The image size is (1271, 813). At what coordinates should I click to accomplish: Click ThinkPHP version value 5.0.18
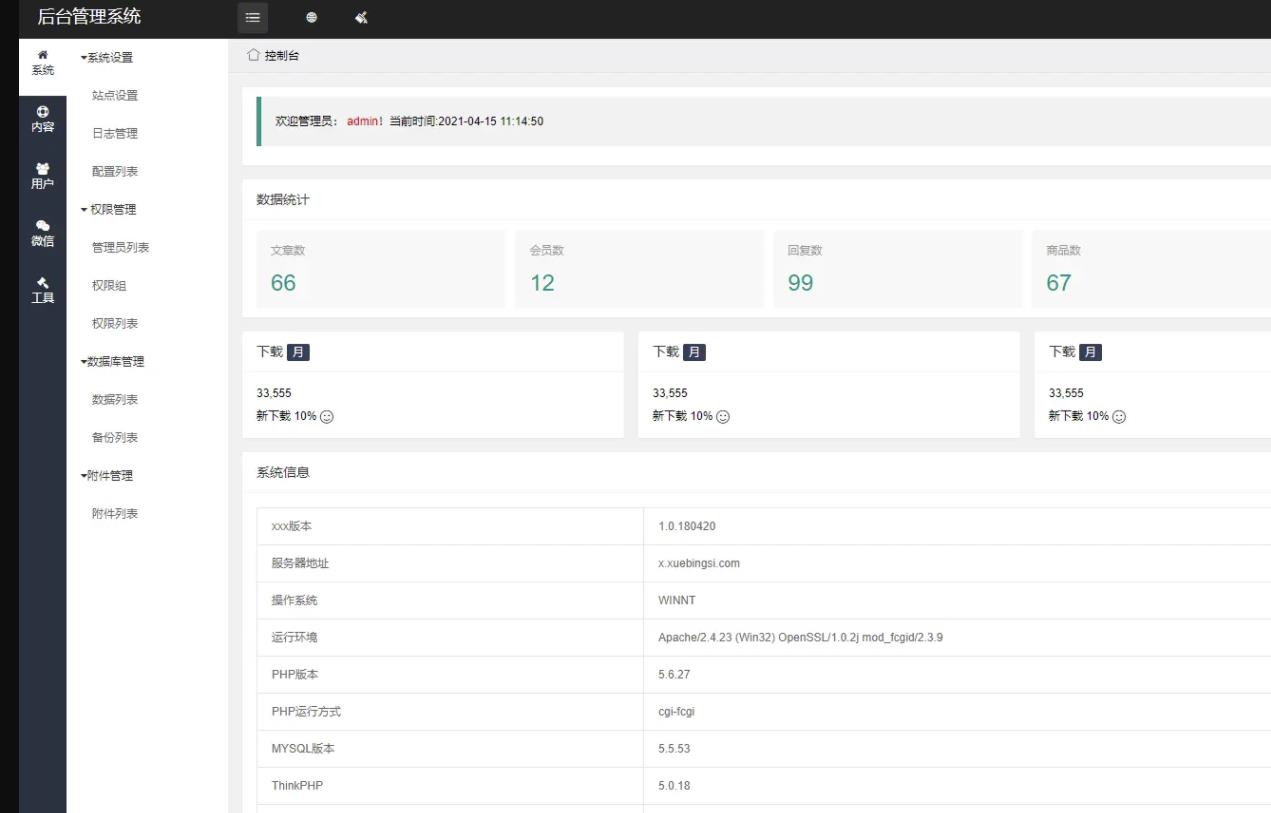point(674,785)
